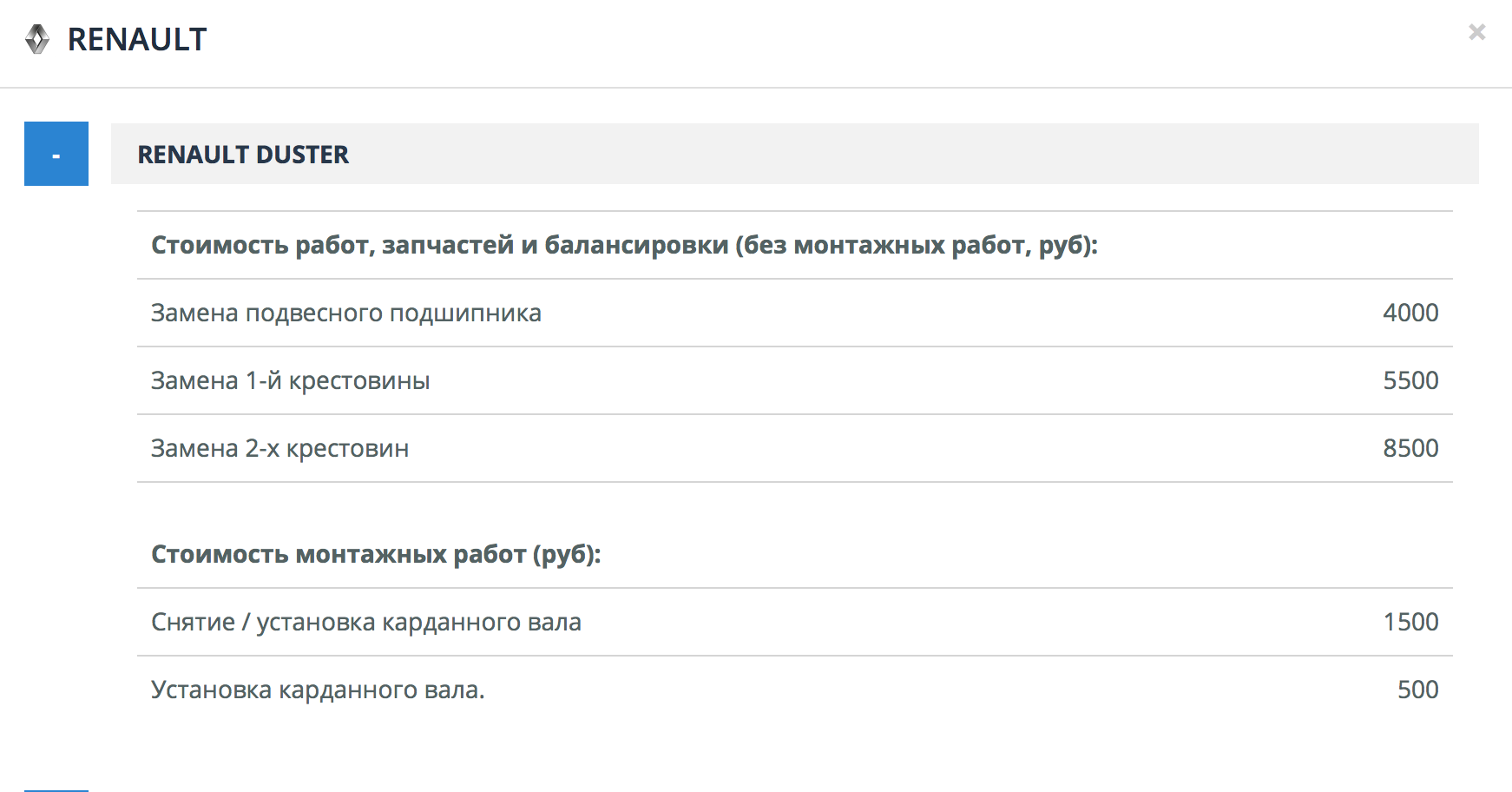Select the 'Замена 1-й крестовины' row label
Image resolution: width=1512 pixels, height=792 pixels.
point(290,380)
